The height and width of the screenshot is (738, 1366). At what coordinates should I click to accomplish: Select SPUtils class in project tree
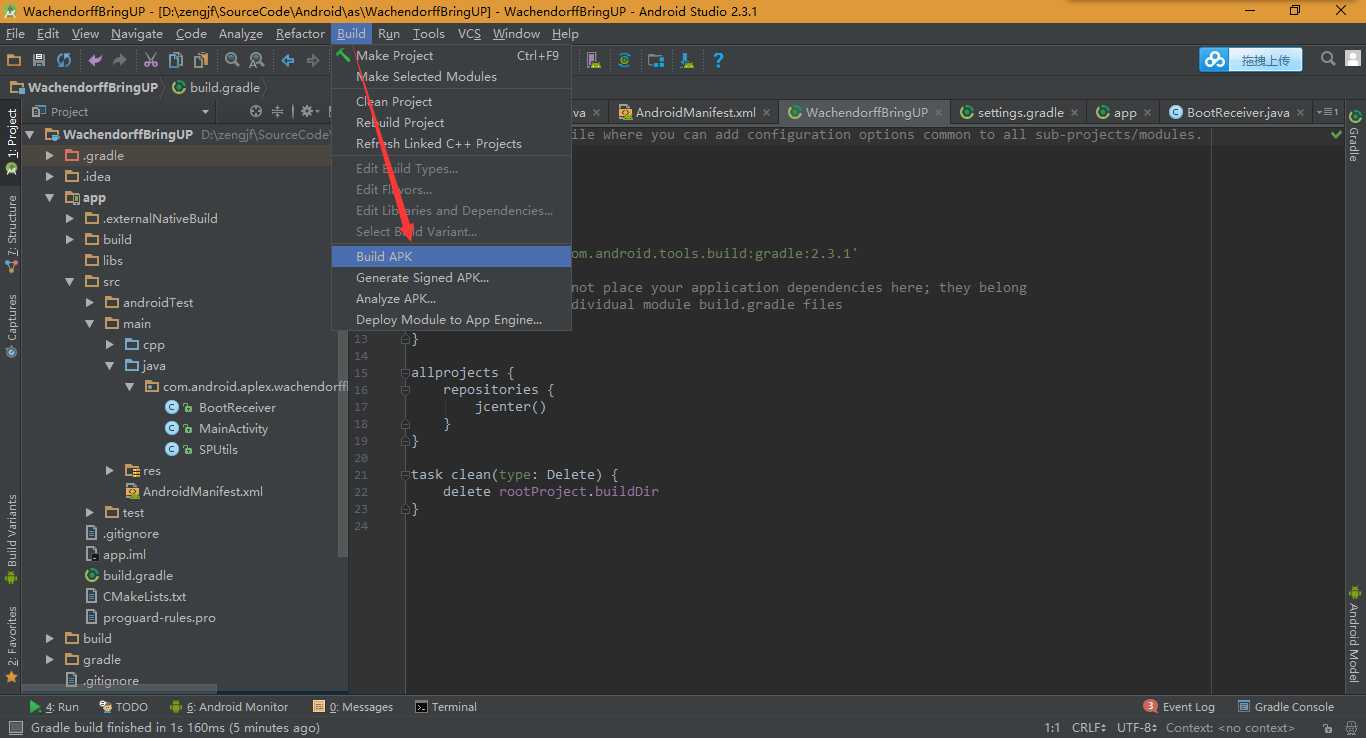click(218, 449)
